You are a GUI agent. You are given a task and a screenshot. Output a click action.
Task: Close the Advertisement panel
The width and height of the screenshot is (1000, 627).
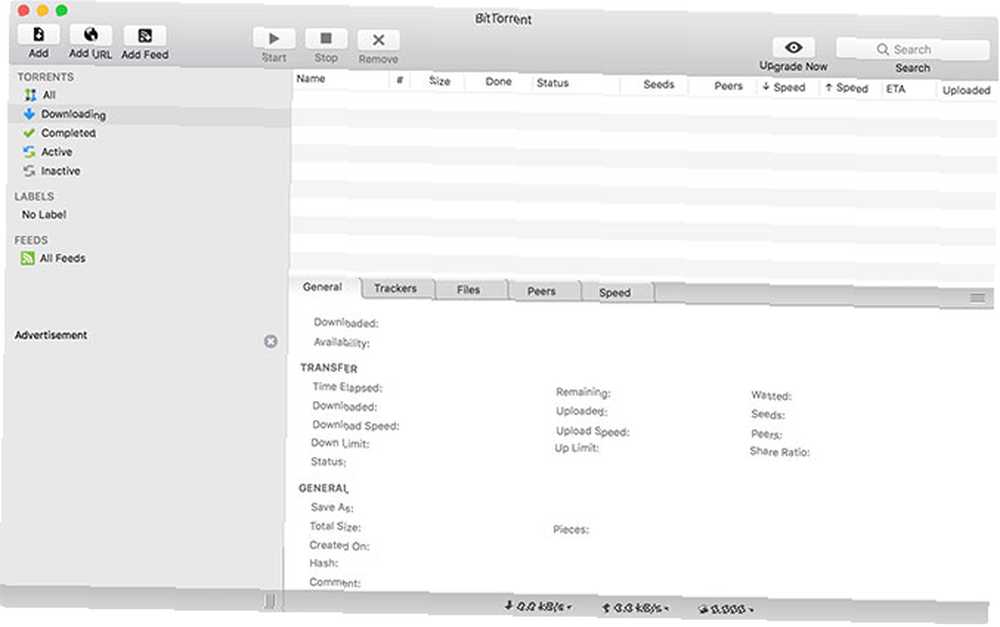[270, 341]
